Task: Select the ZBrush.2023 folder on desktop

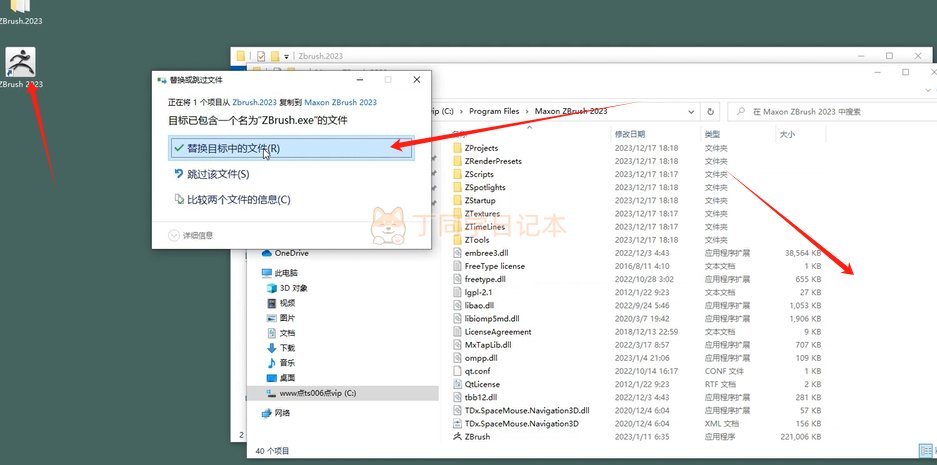Action: coord(18,8)
